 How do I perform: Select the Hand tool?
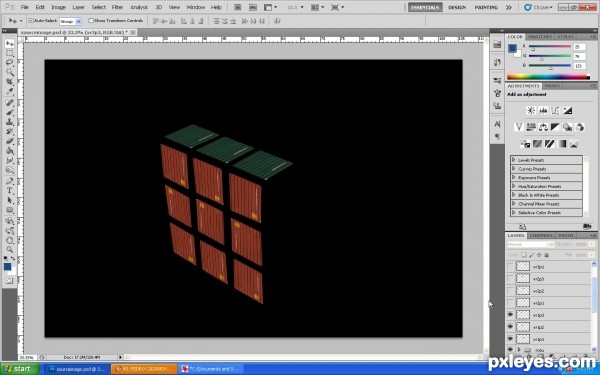coord(10,240)
